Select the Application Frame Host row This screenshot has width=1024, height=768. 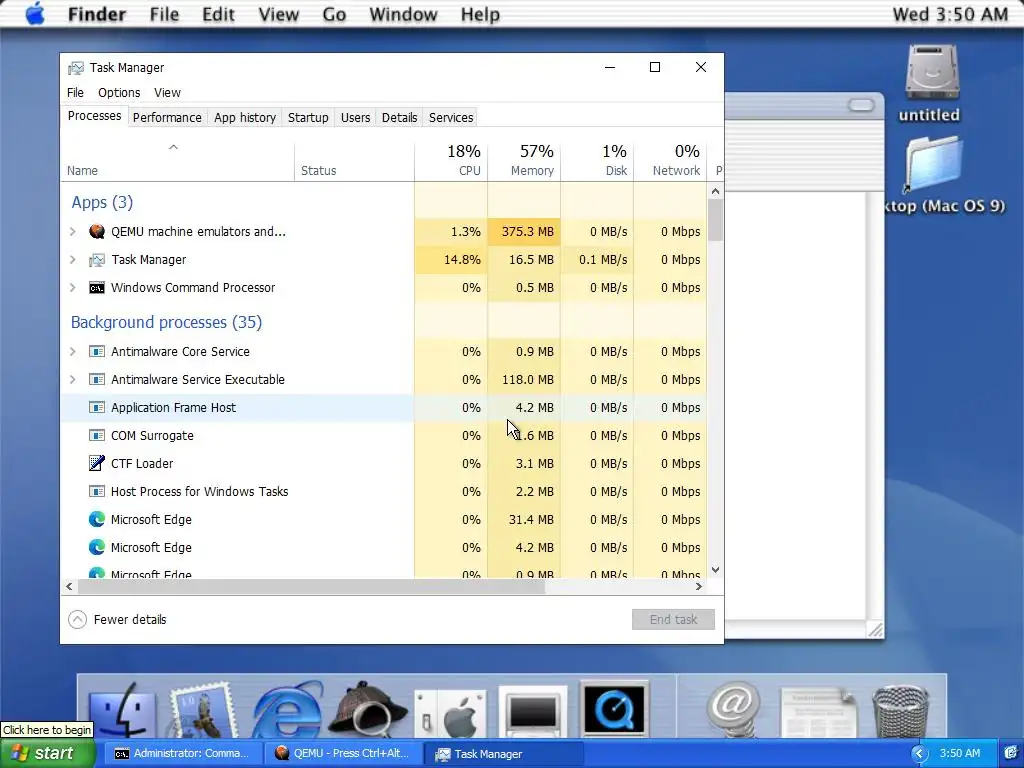[x=384, y=408]
